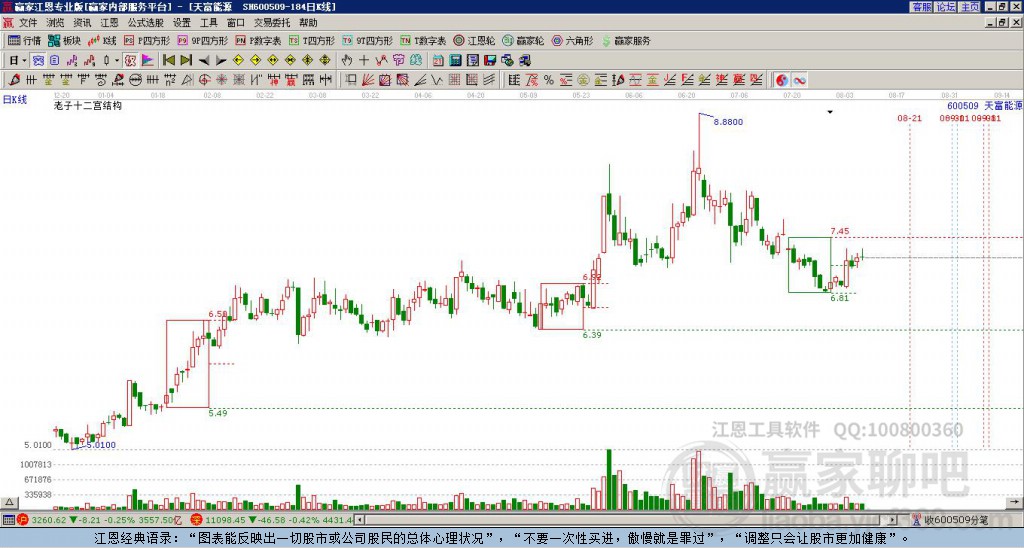Select the red pen drawing tool

[14, 80]
